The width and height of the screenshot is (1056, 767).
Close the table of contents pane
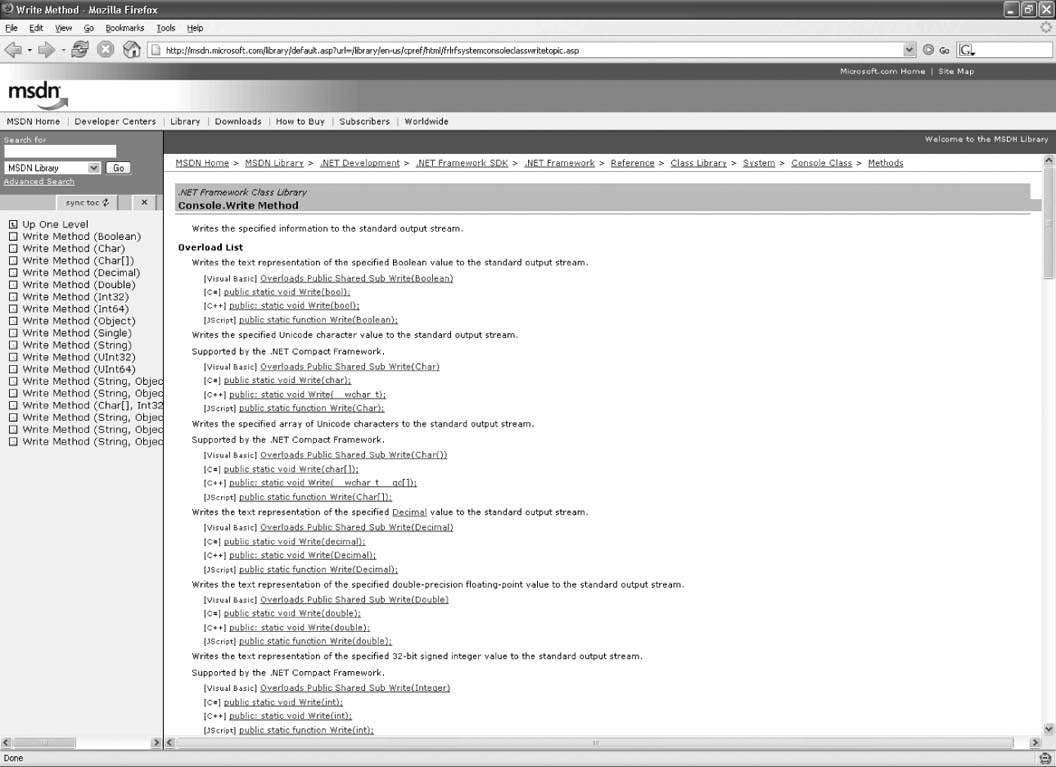point(144,202)
